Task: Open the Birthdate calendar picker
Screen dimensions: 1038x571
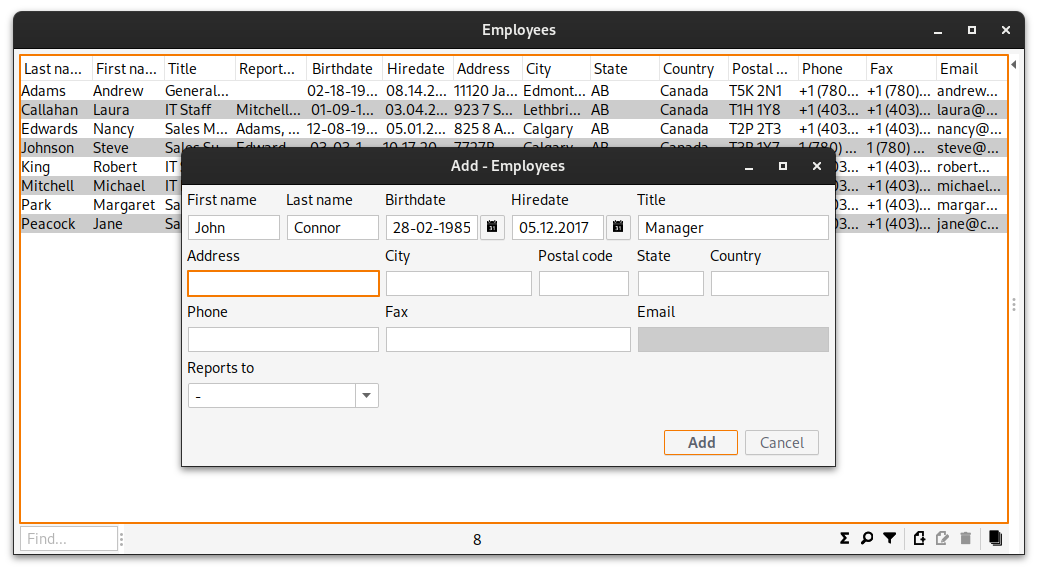Action: click(x=492, y=228)
